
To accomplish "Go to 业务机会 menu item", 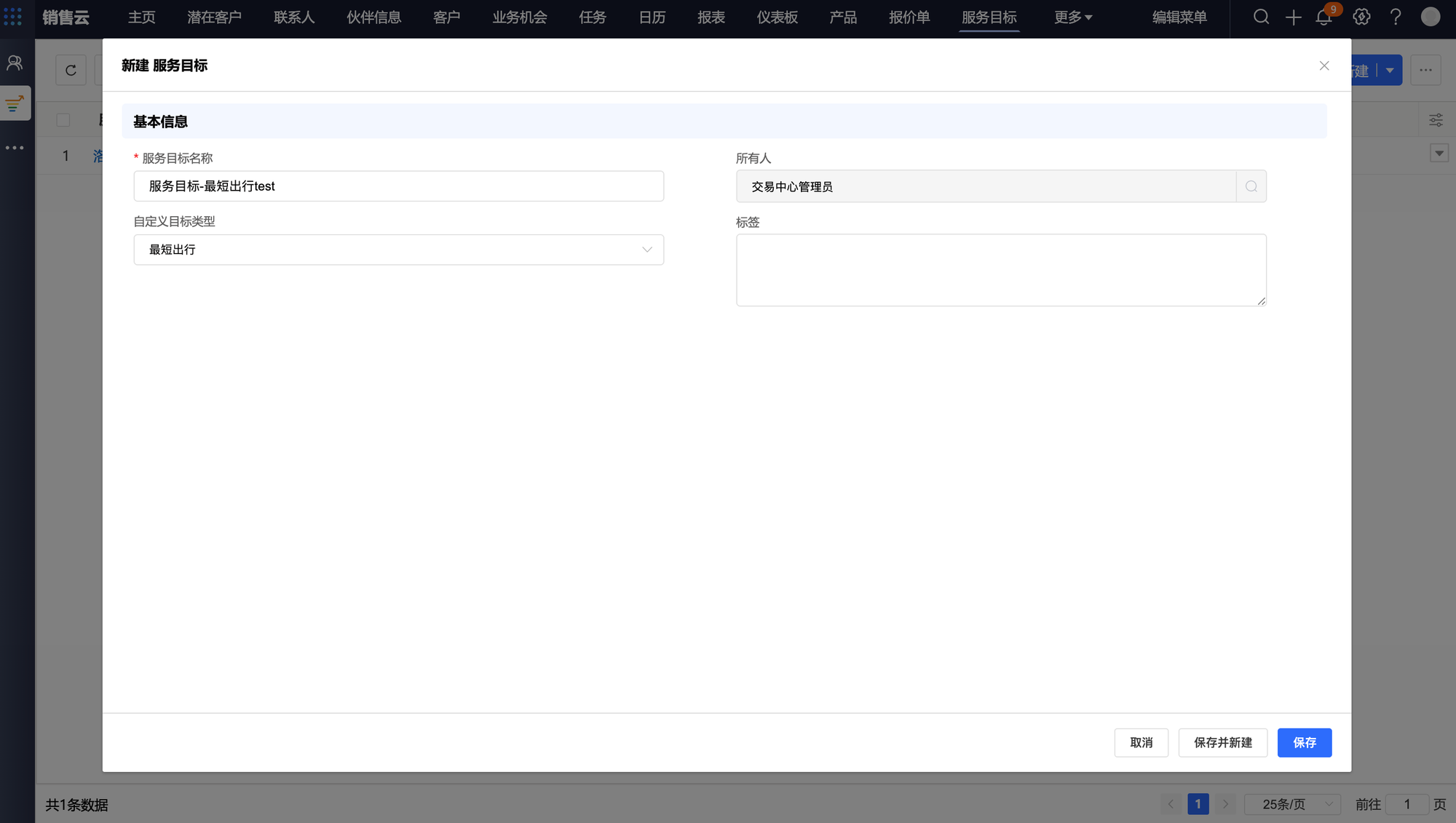I will (x=519, y=17).
